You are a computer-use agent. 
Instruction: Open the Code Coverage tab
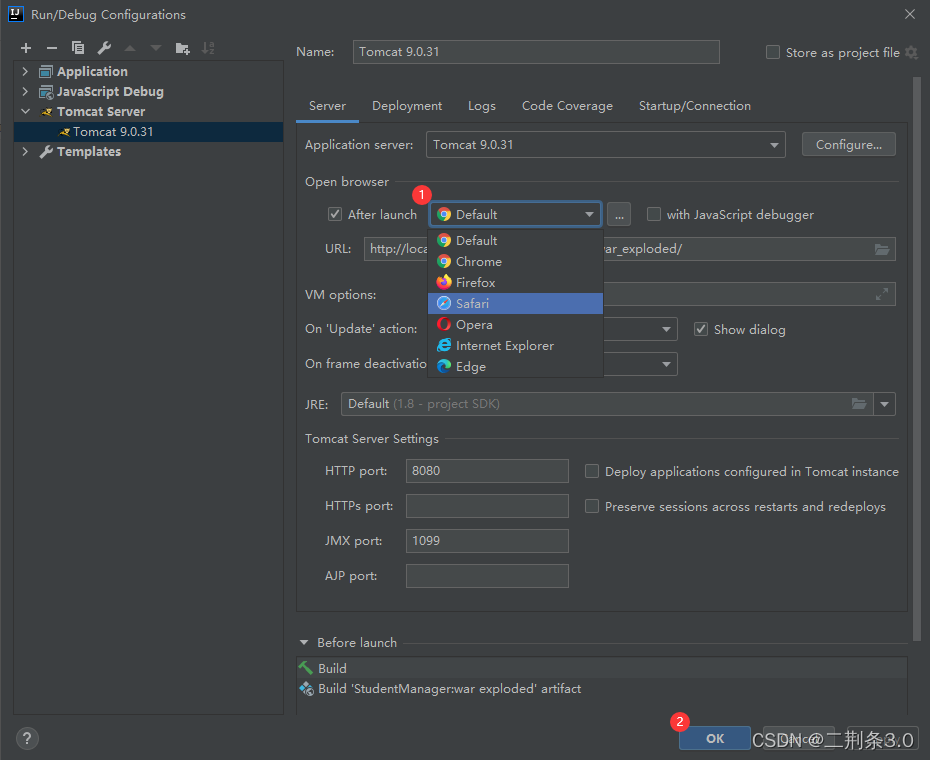pos(567,106)
